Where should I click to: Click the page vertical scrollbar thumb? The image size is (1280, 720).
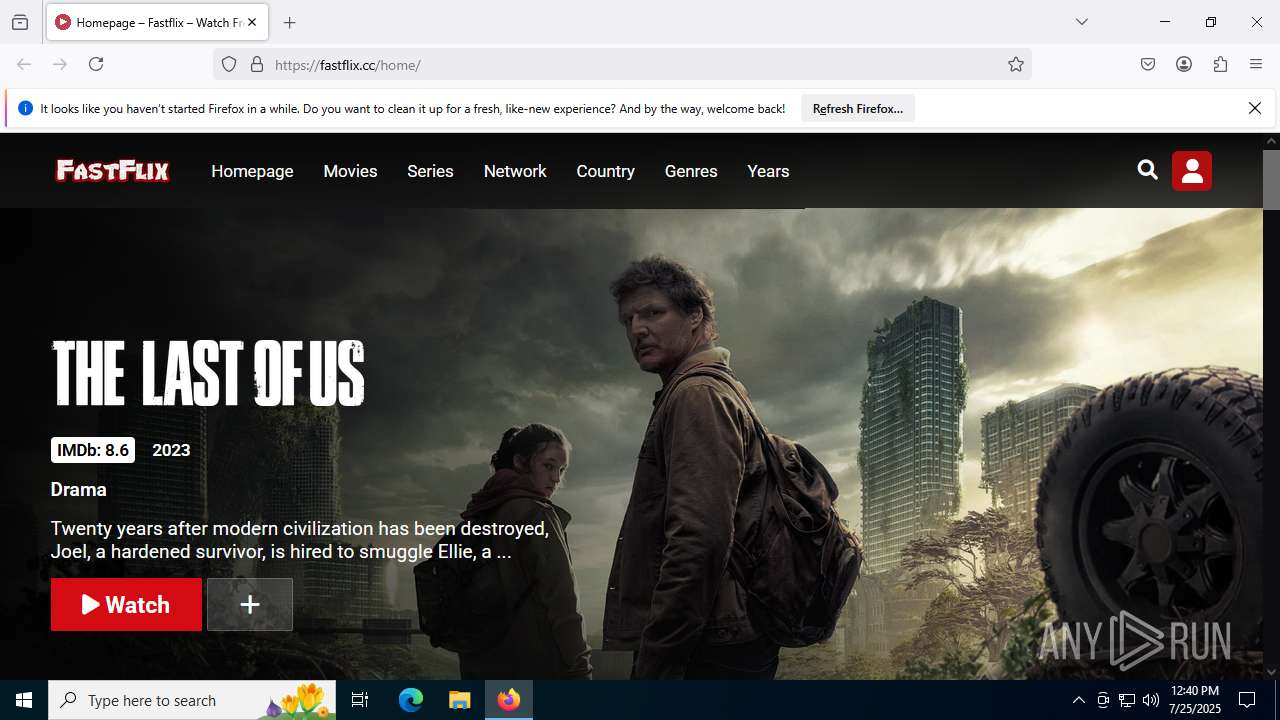[1271, 179]
